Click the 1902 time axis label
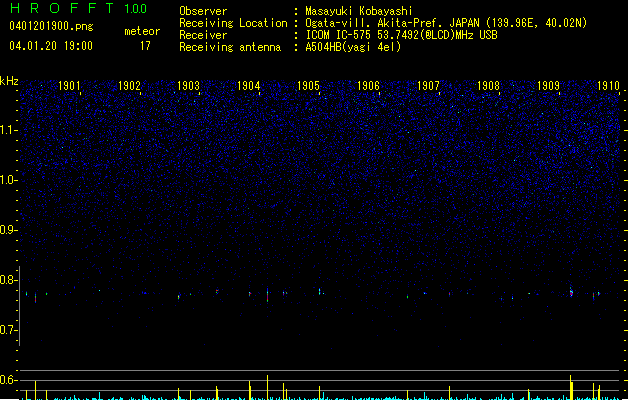The height and width of the screenshot is (400, 629). coord(129,86)
